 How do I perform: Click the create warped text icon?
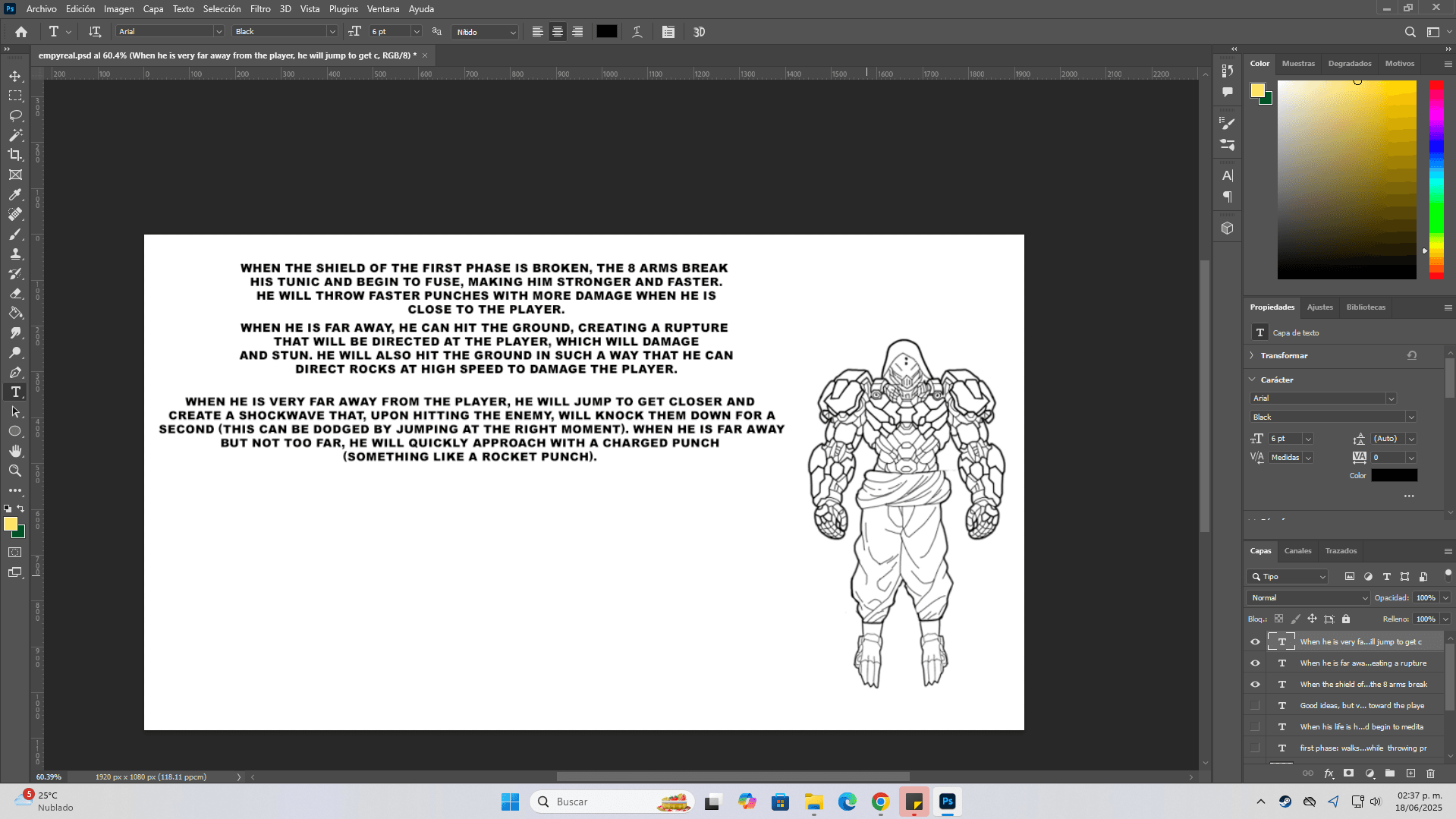click(637, 32)
